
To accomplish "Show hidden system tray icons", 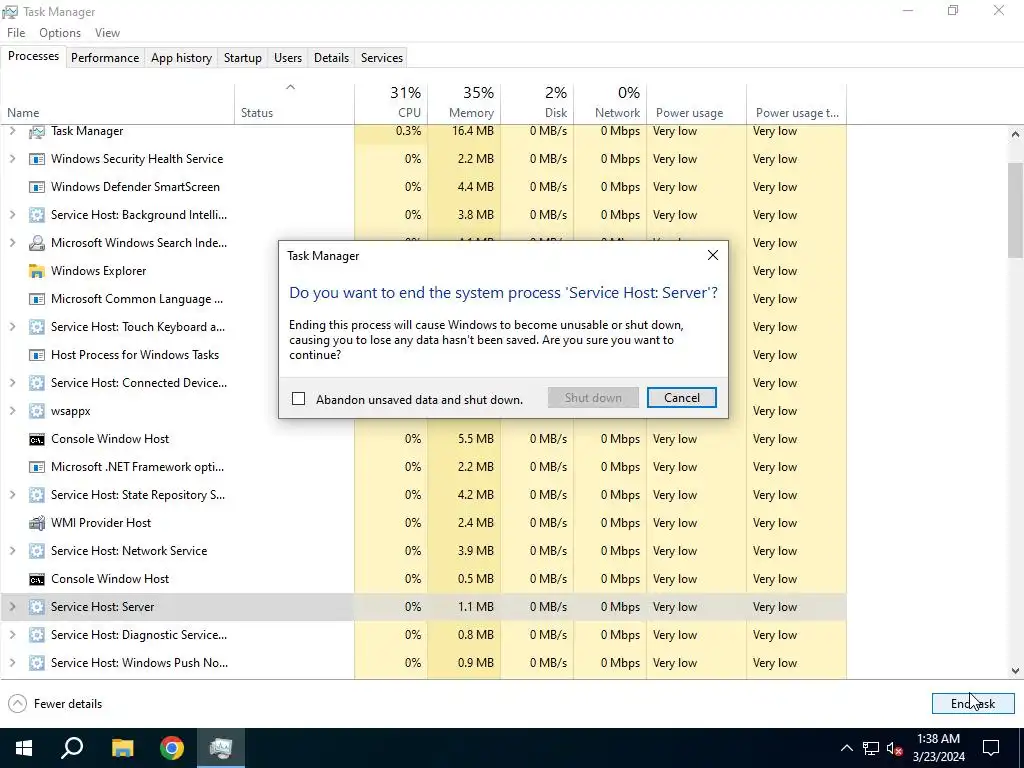I will click(x=846, y=748).
